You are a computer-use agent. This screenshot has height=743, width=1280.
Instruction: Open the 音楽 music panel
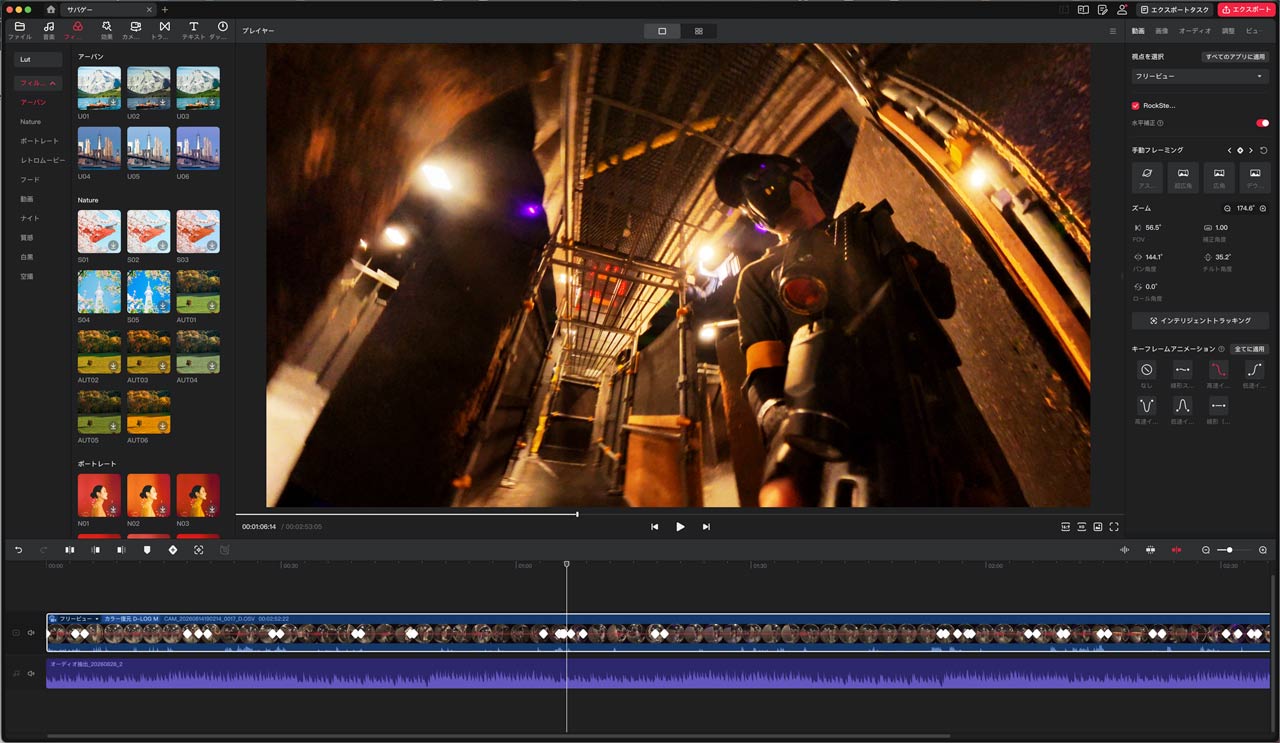point(49,30)
